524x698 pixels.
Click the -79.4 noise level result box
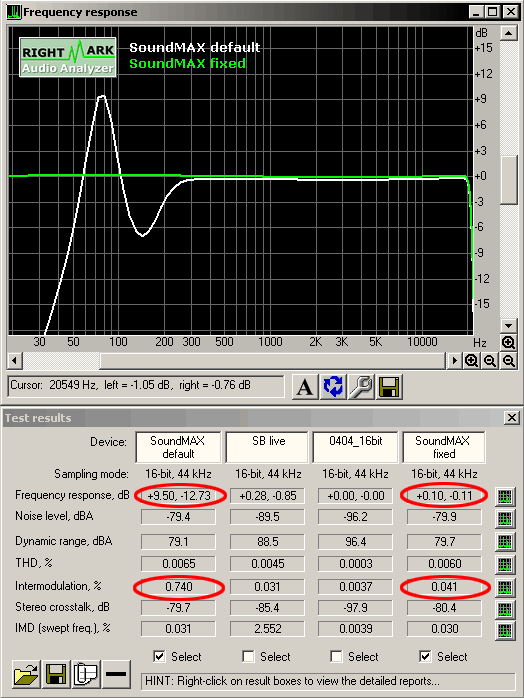click(179, 517)
